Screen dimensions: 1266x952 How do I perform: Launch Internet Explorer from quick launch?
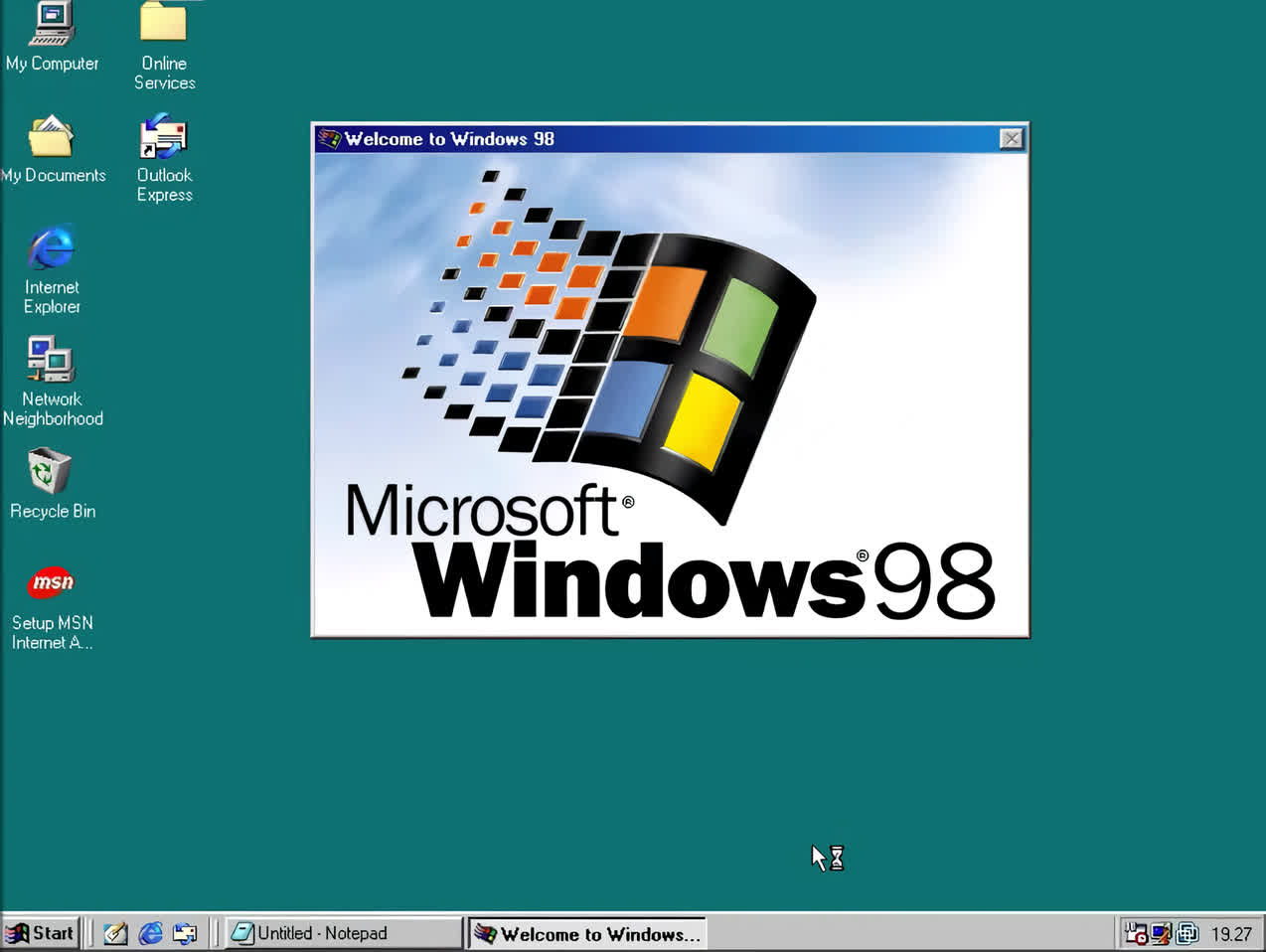pyautogui.click(x=151, y=933)
